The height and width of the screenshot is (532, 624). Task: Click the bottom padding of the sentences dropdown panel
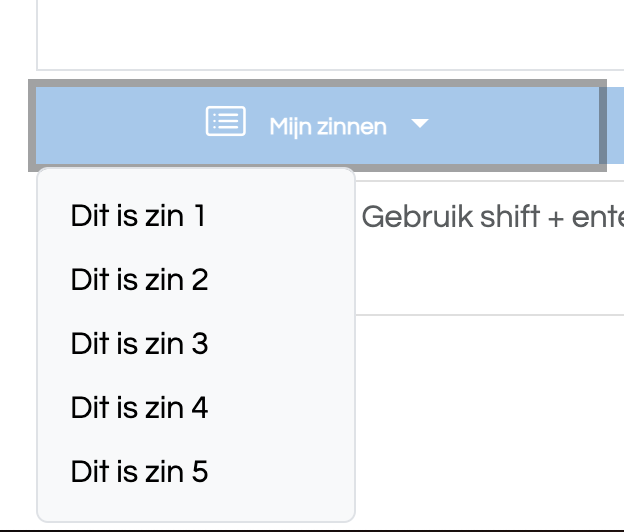(196, 513)
